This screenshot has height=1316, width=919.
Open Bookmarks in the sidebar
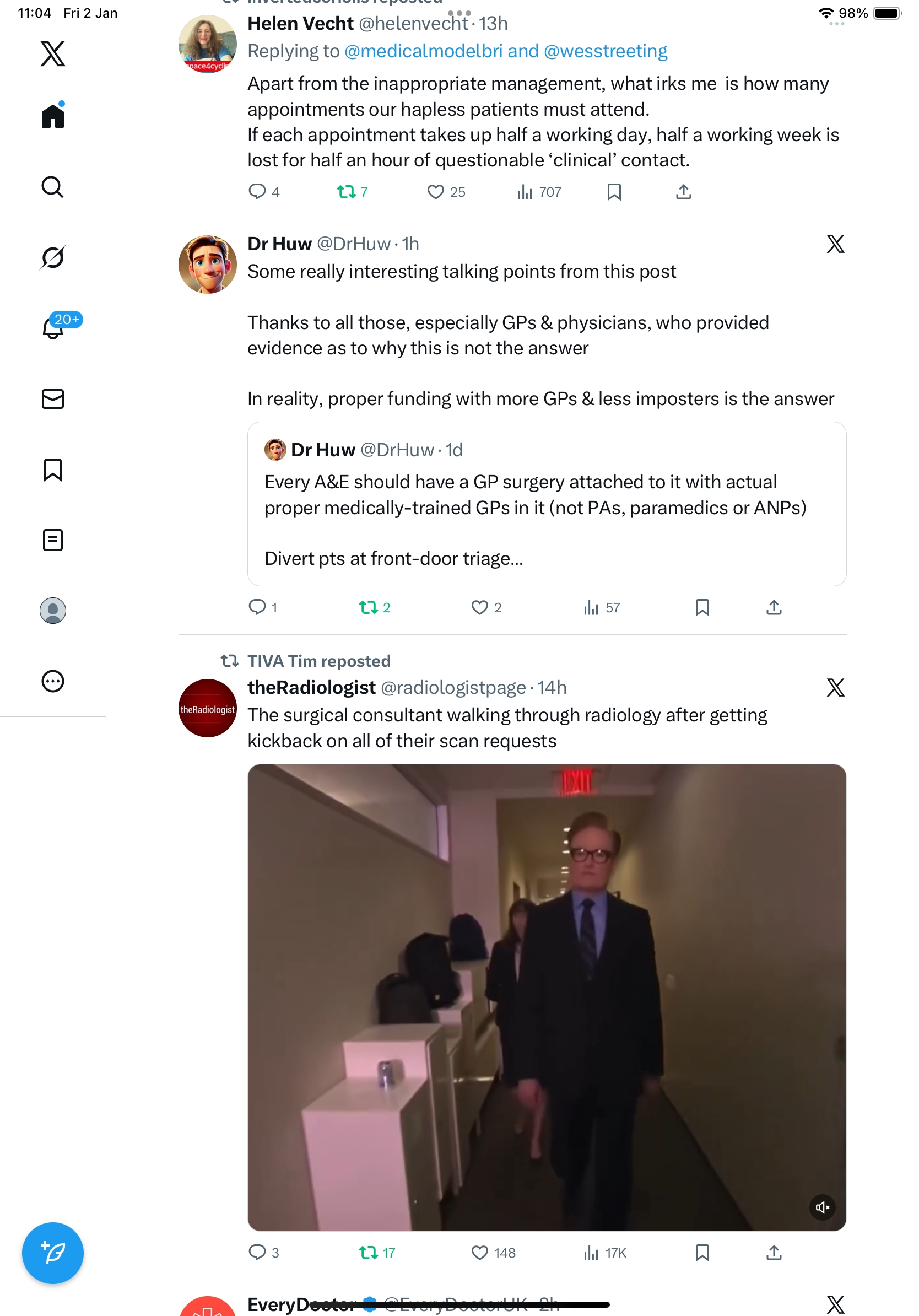[52, 470]
